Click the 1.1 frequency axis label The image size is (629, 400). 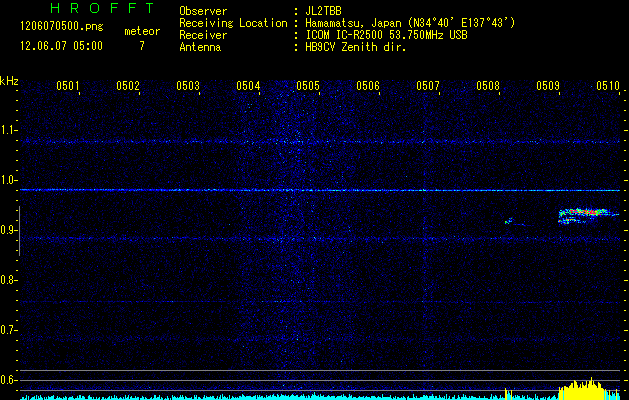coord(9,130)
